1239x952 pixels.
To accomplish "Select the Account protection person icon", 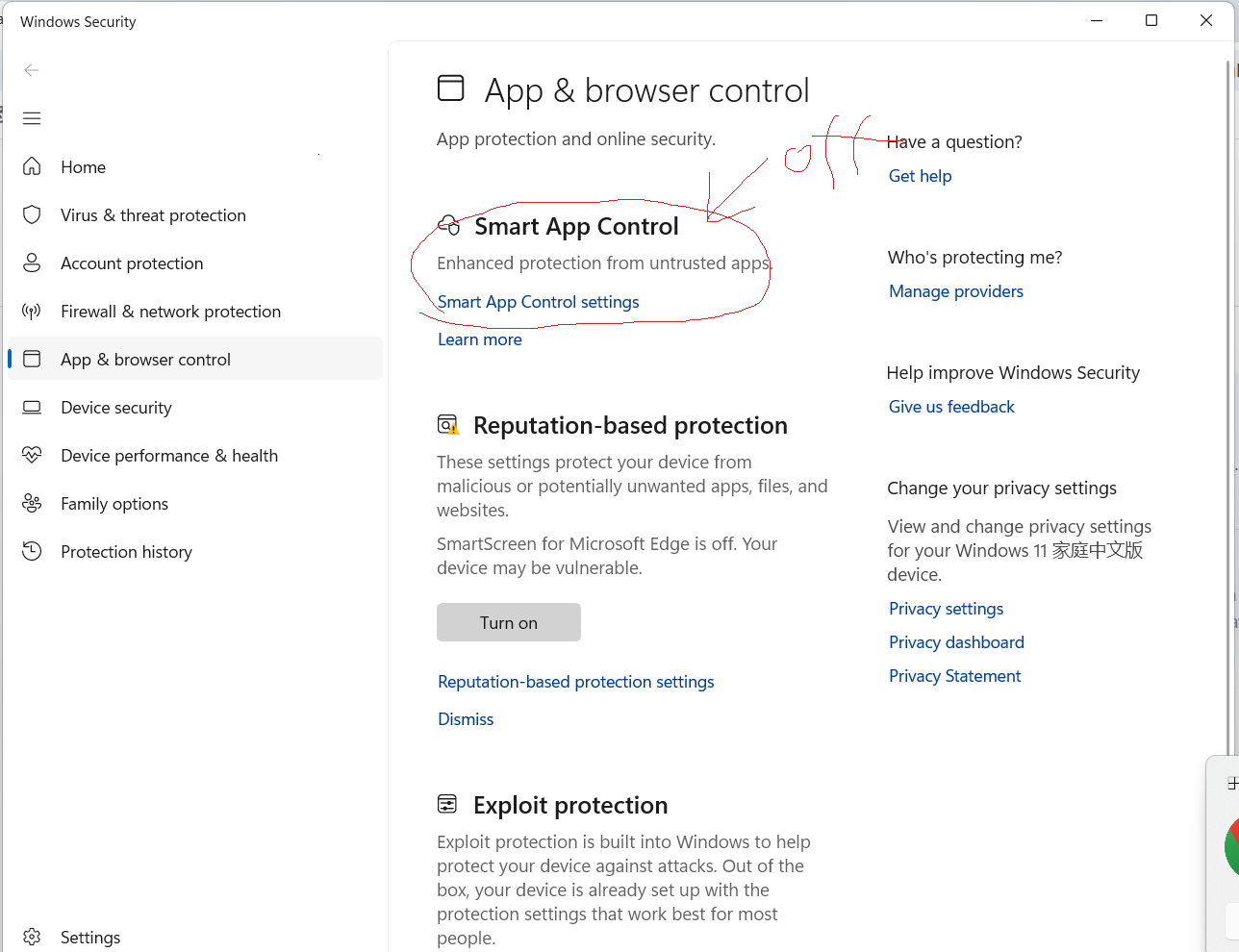I will click(32, 263).
